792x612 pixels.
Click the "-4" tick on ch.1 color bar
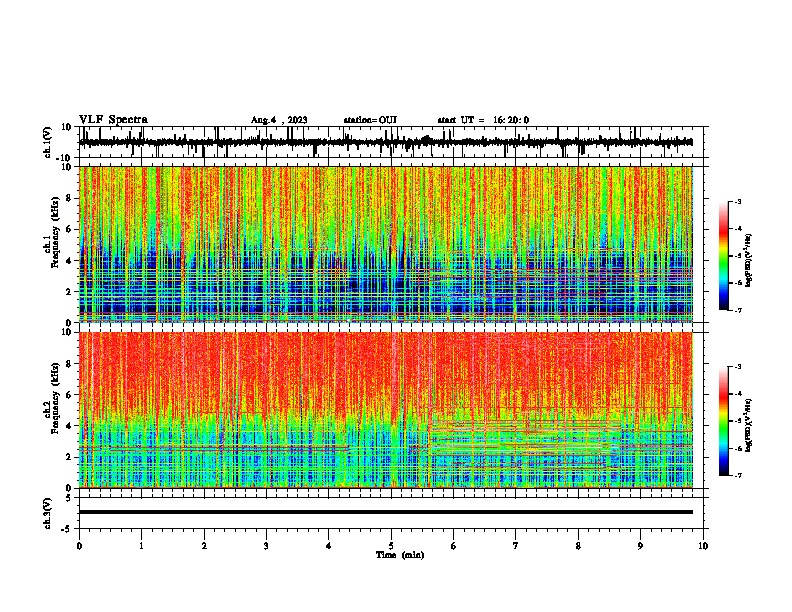click(x=737, y=229)
